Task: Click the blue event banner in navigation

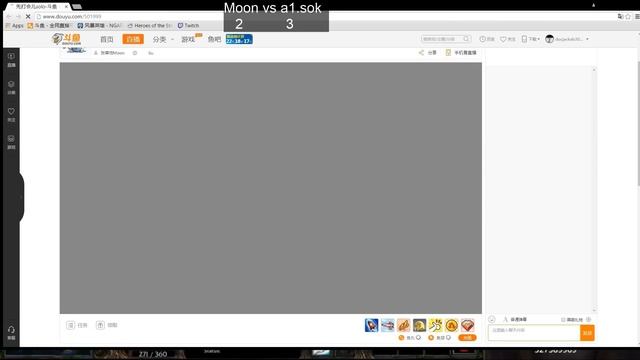Action: [x=239, y=39]
